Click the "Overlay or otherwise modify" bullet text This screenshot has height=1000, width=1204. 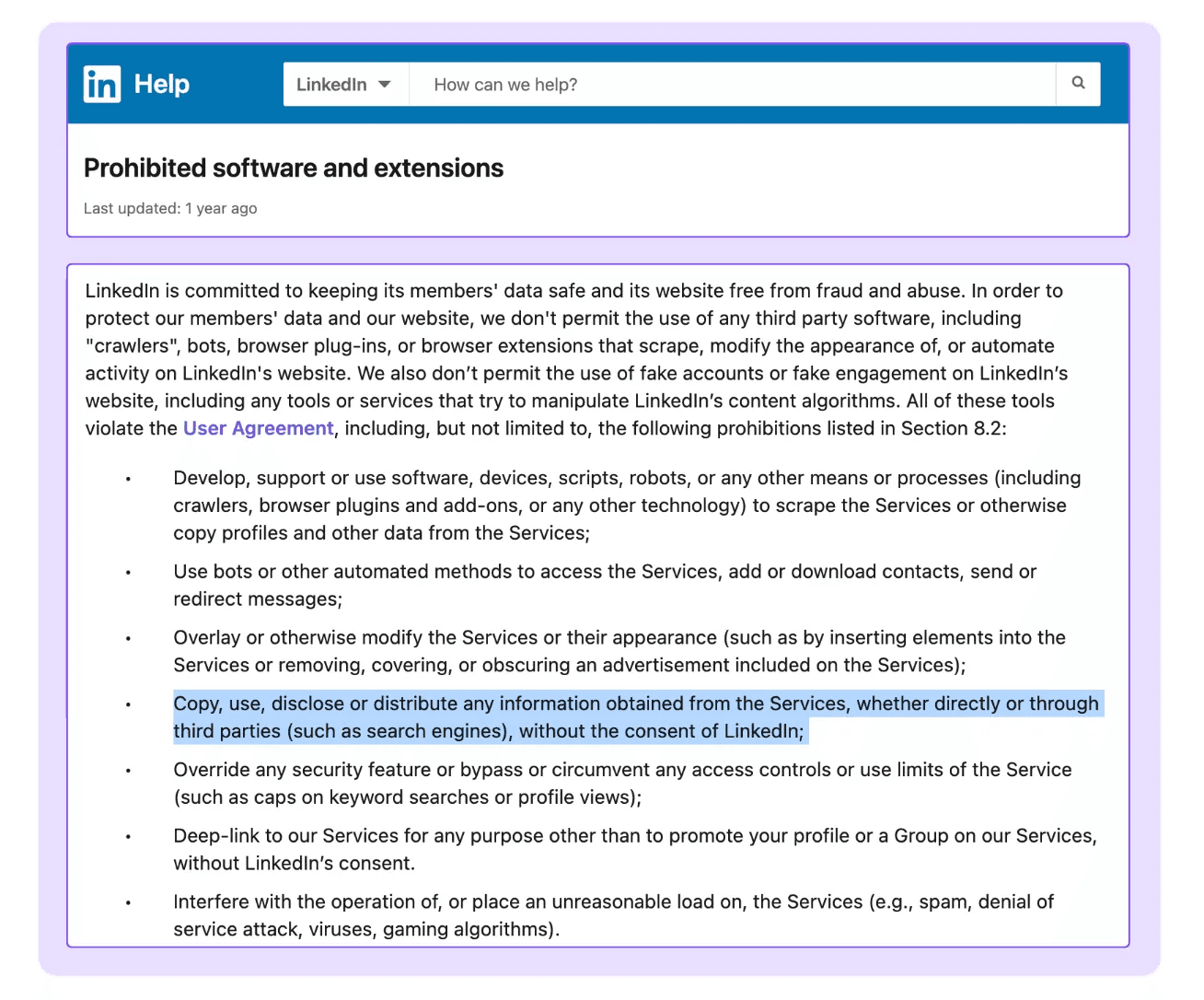(x=619, y=651)
